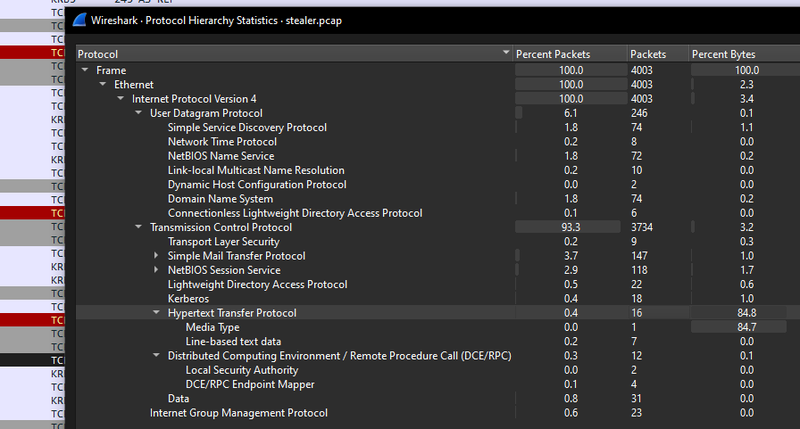Collapse the Hypertext Transfer Protocol node
Image resolution: width=800 pixels, height=429 pixels.
(x=156, y=313)
